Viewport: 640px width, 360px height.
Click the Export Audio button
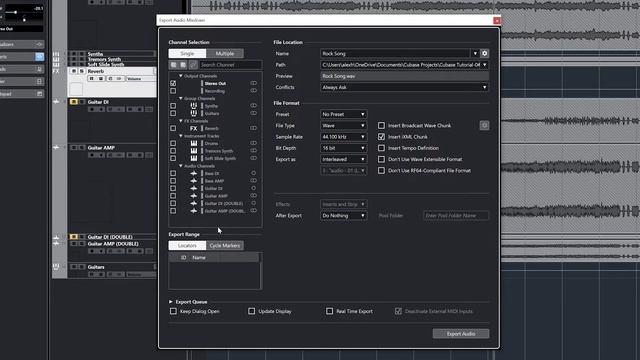(461, 333)
